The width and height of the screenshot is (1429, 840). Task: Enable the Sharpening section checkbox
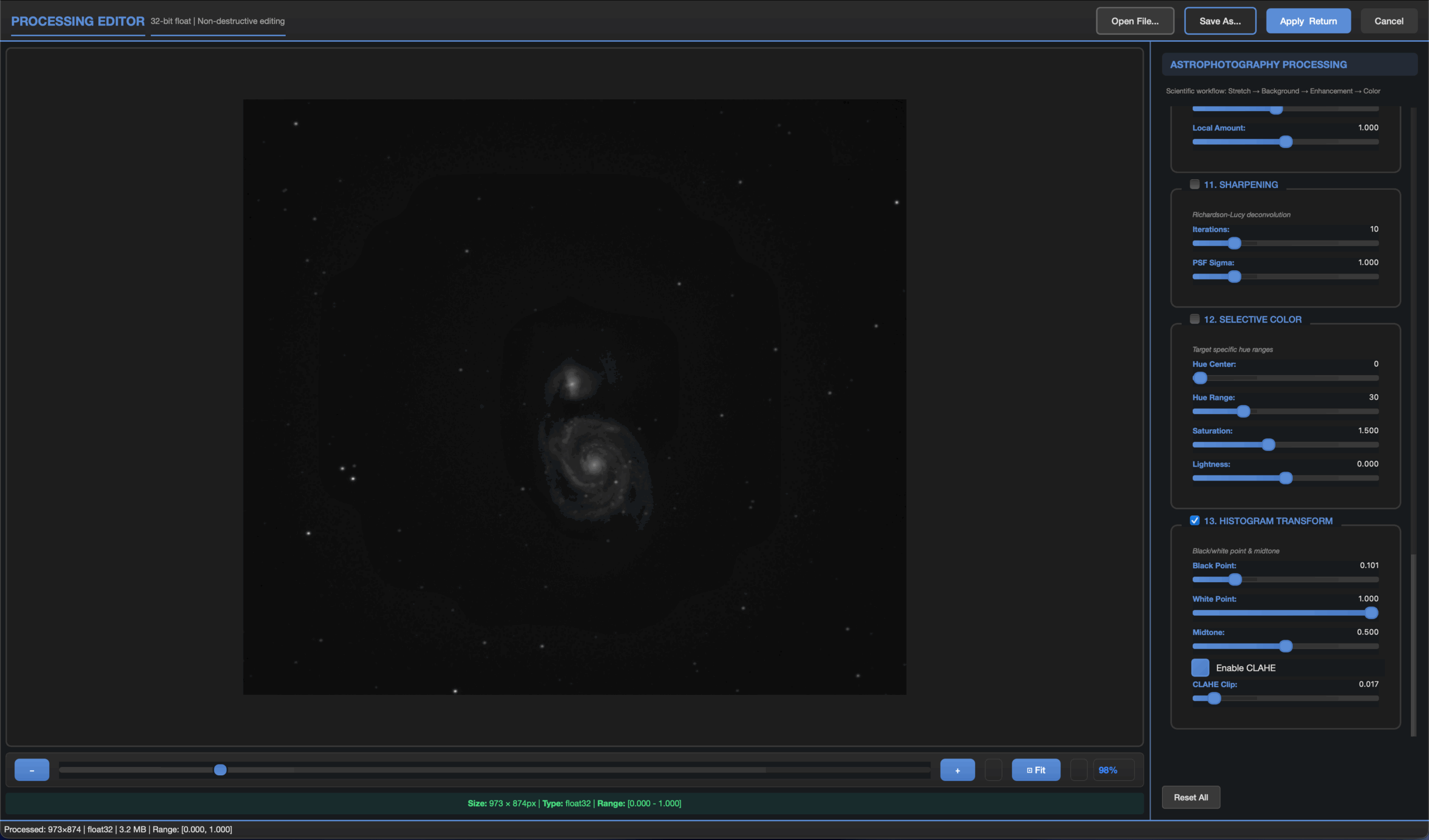tap(1195, 184)
